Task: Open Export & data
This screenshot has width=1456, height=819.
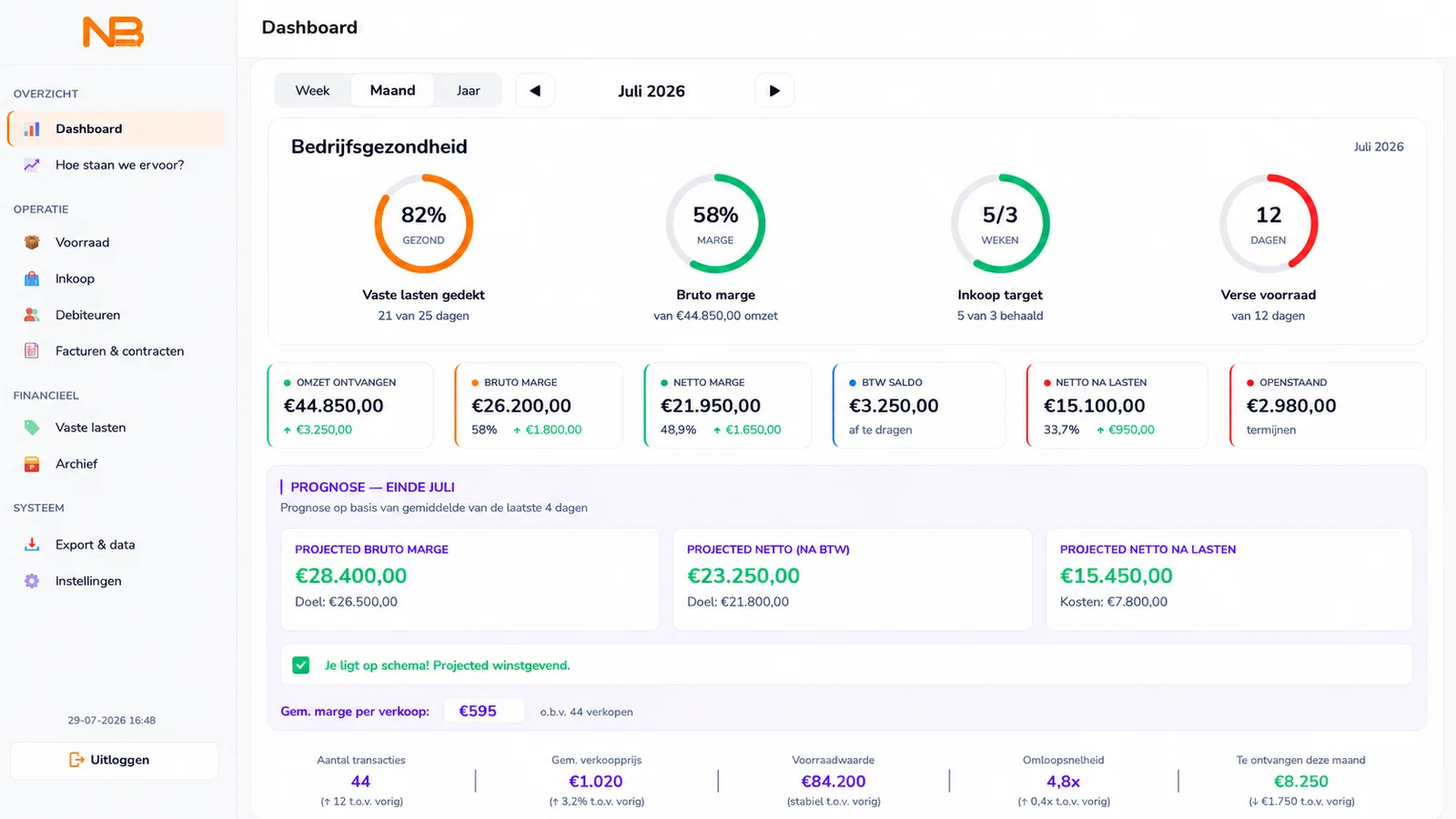Action: 116,544
